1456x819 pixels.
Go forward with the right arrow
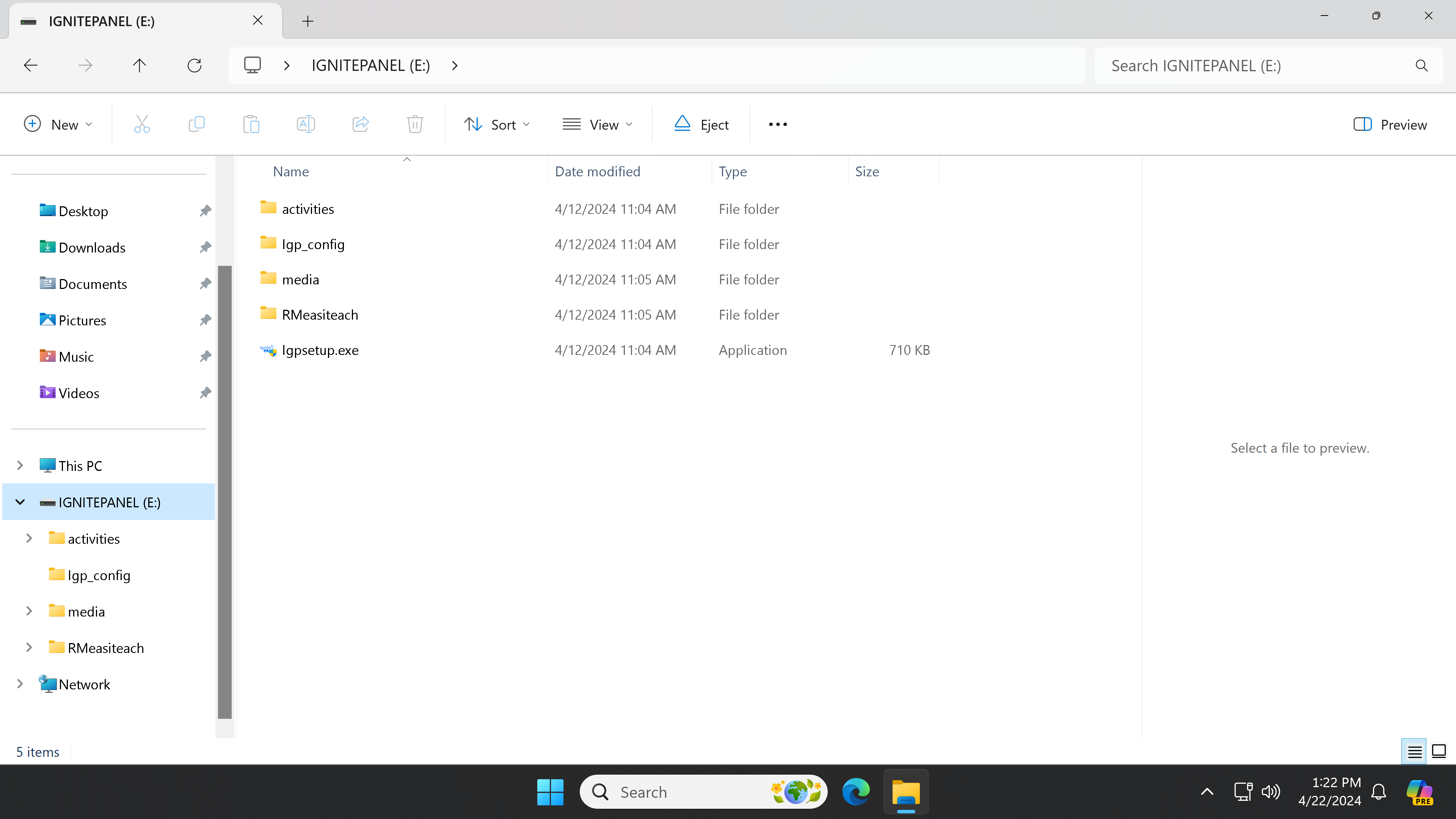(x=85, y=66)
